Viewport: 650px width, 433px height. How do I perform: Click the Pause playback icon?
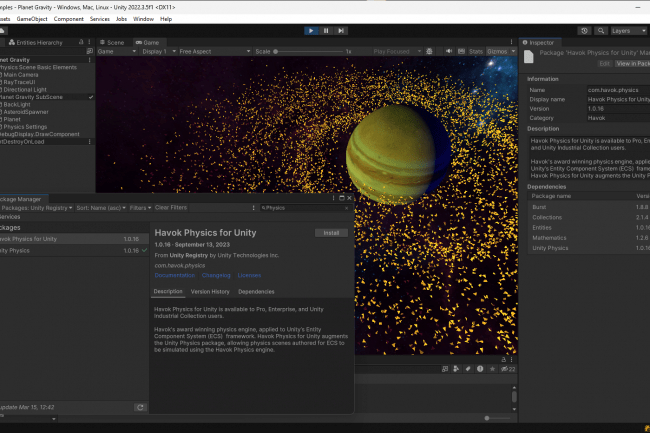[x=325, y=31]
